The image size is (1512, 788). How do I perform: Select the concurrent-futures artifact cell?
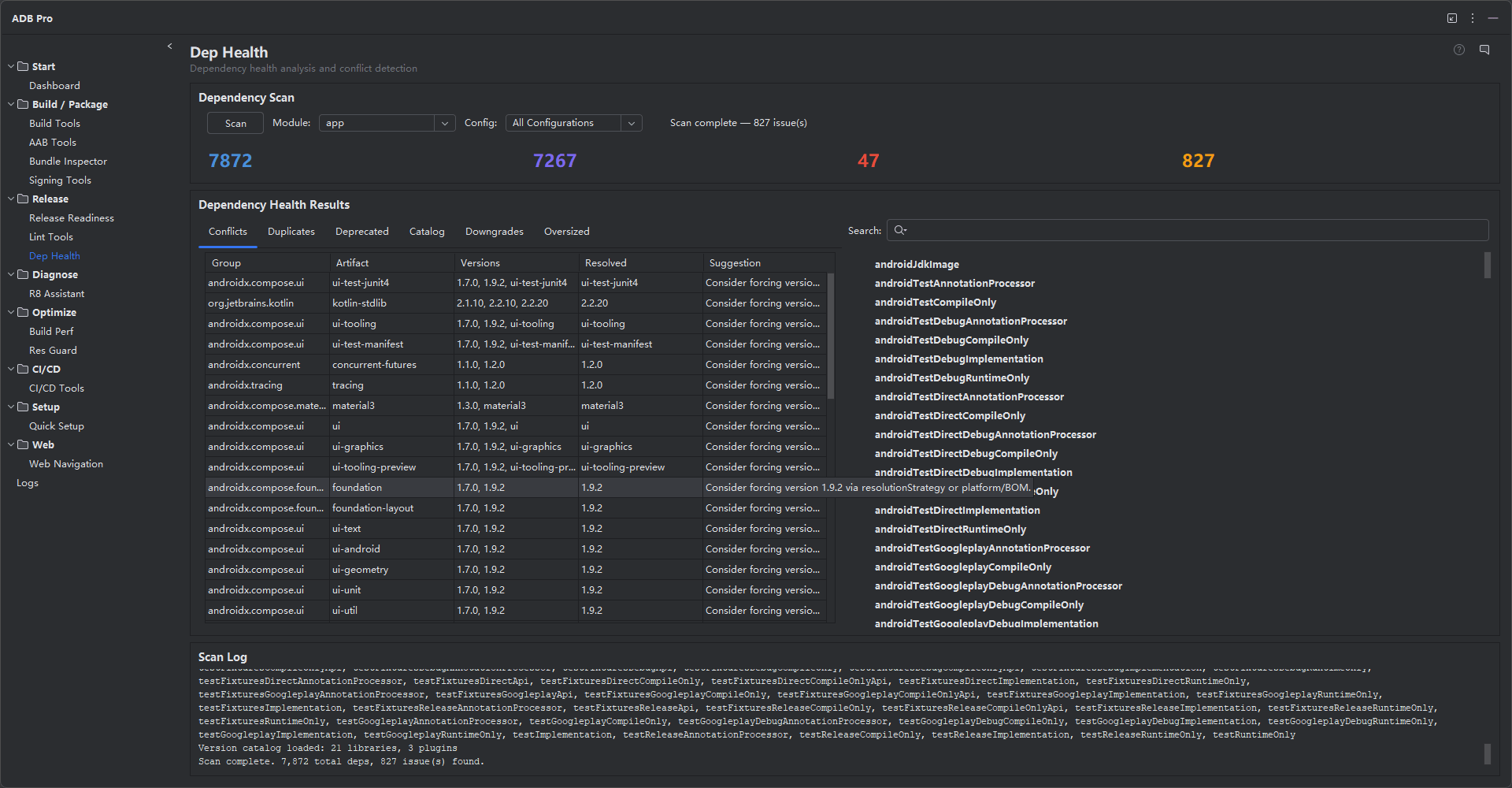tap(391, 364)
